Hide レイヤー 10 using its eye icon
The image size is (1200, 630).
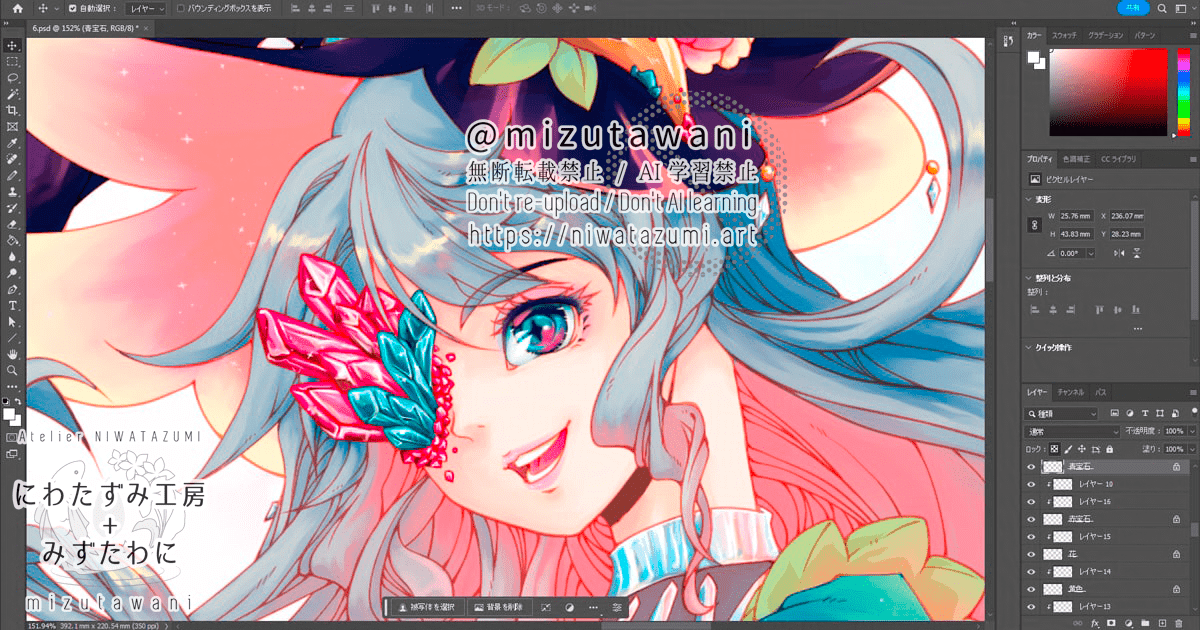(1031, 484)
